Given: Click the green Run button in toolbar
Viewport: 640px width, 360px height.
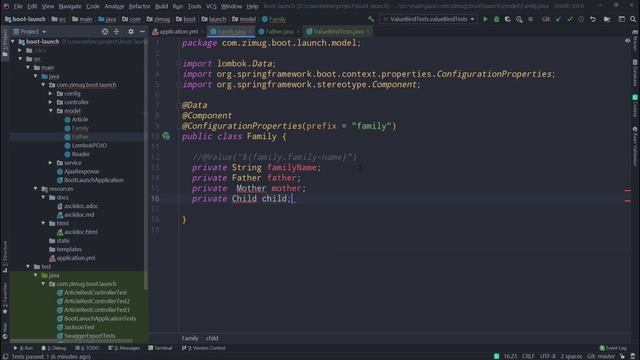Looking at the screenshot, I should click(x=485, y=19).
